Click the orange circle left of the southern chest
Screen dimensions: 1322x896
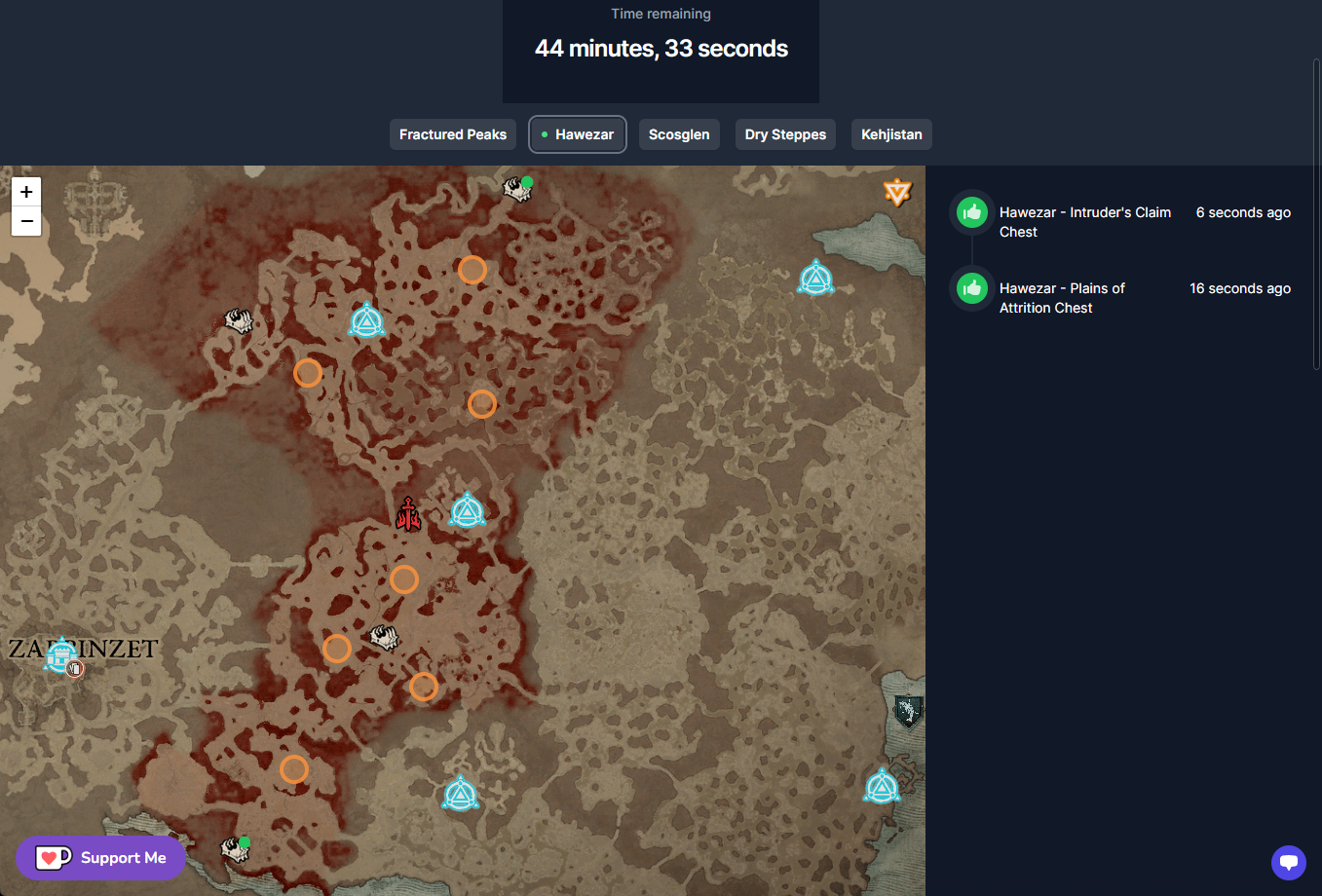coord(337,649)
